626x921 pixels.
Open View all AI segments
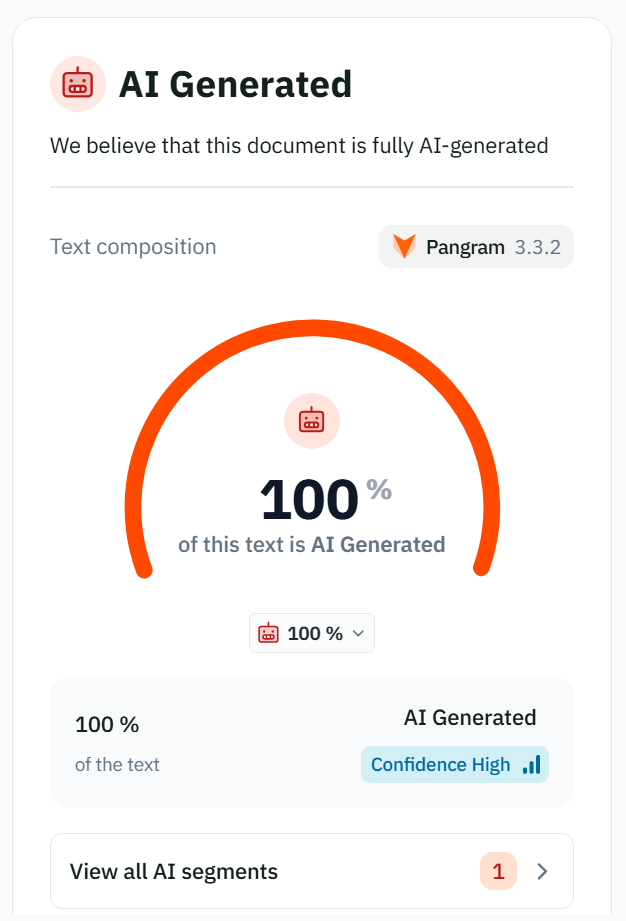[x=312, y=871]
